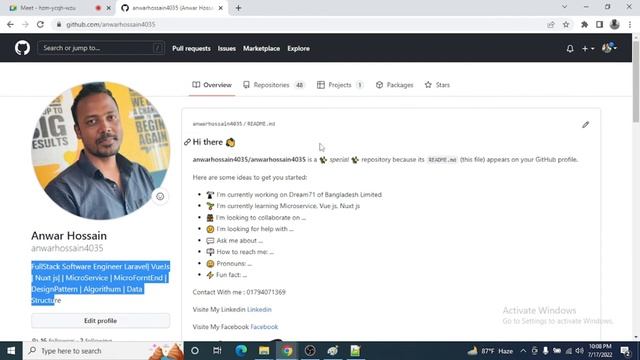Open the user avatar menu in header
640x360 pixels.
609,48
